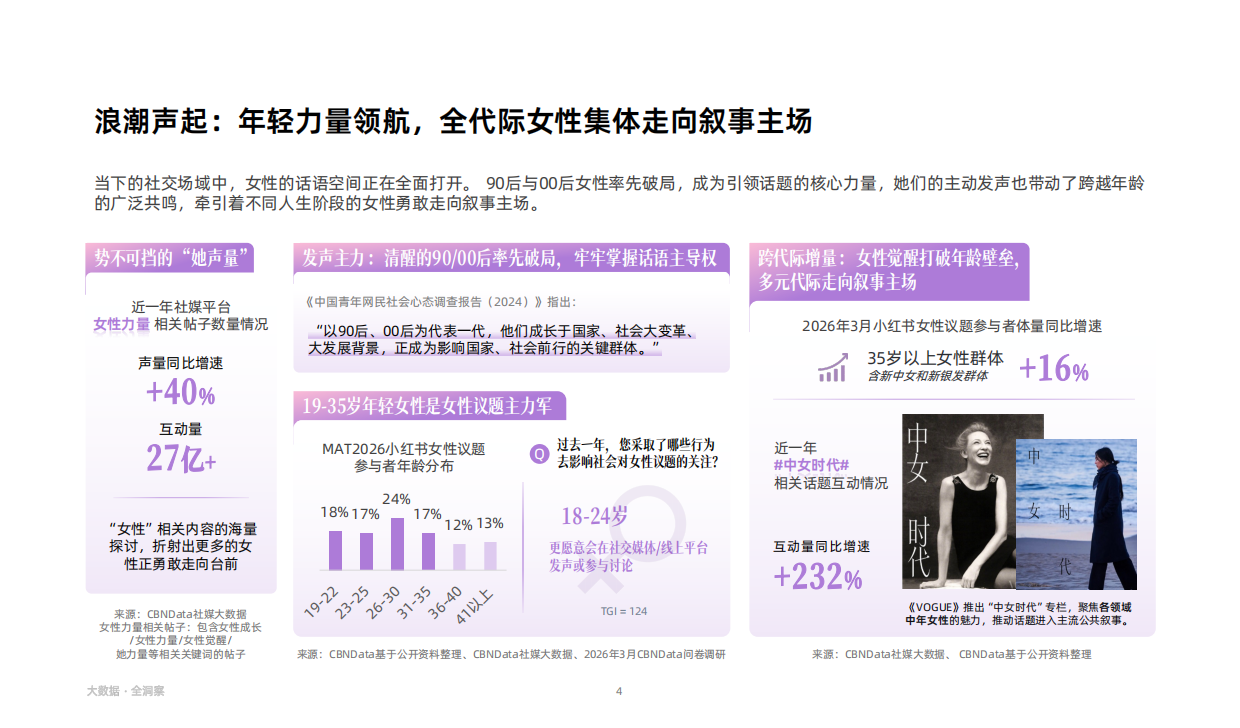Click the label 互动量同比增速

[822, 546]
